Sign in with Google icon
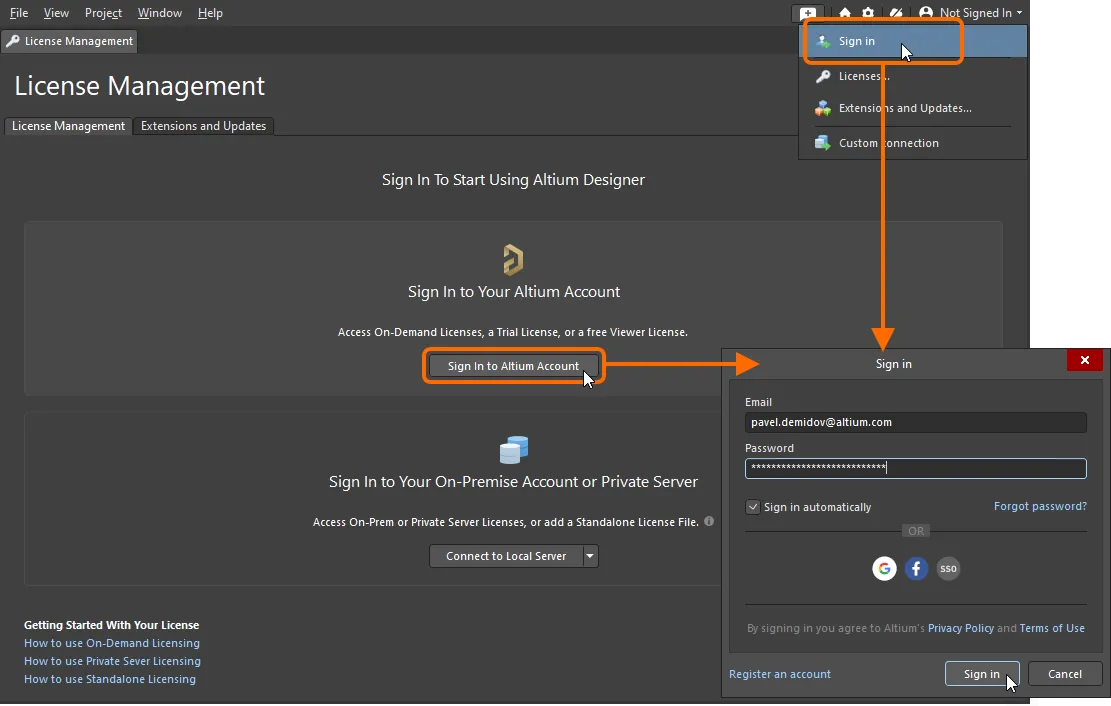This screenshot has width=1111, height=706. (884, 568)
